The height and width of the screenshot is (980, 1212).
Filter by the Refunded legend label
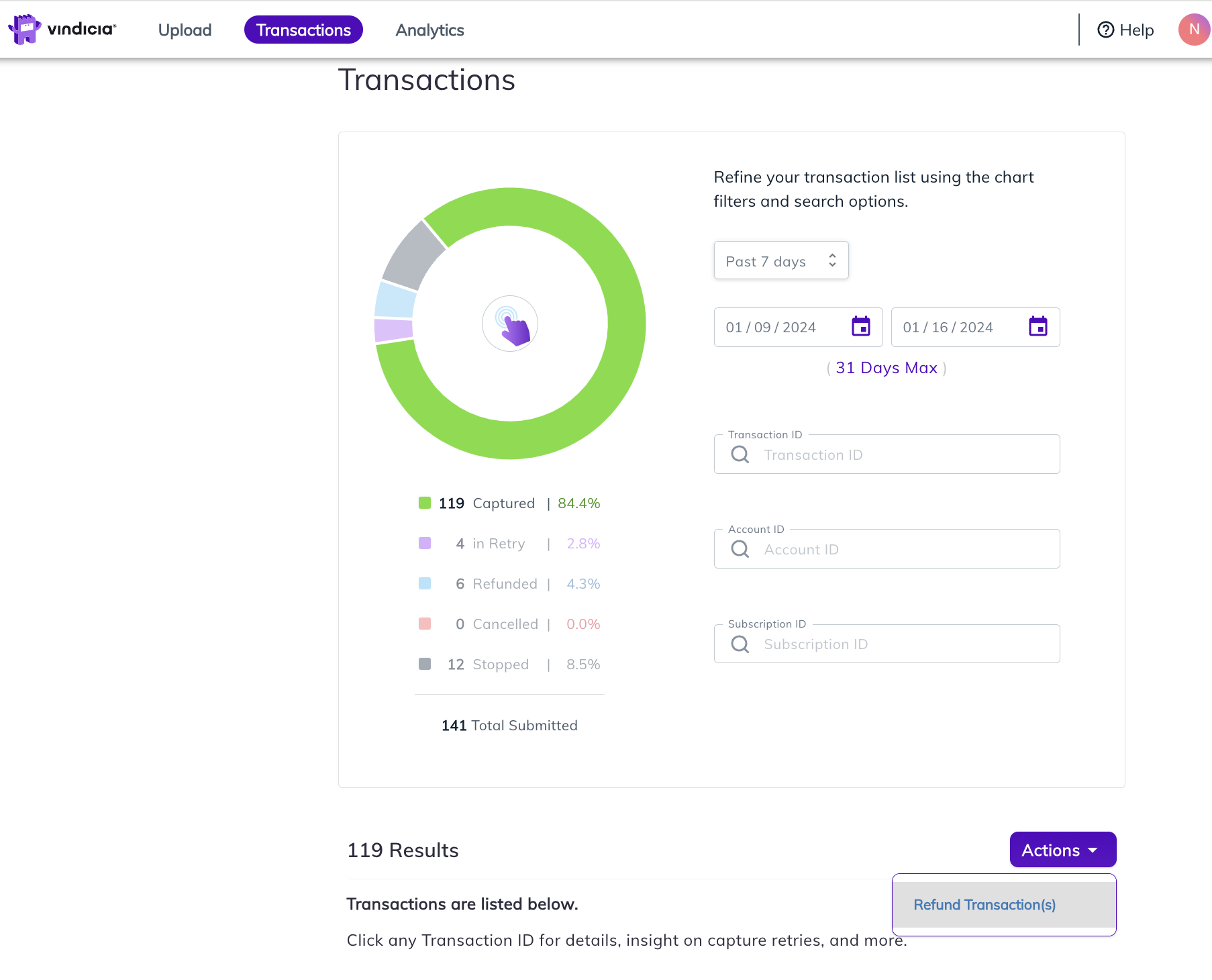pyautogui.click(x=505, y=584)
